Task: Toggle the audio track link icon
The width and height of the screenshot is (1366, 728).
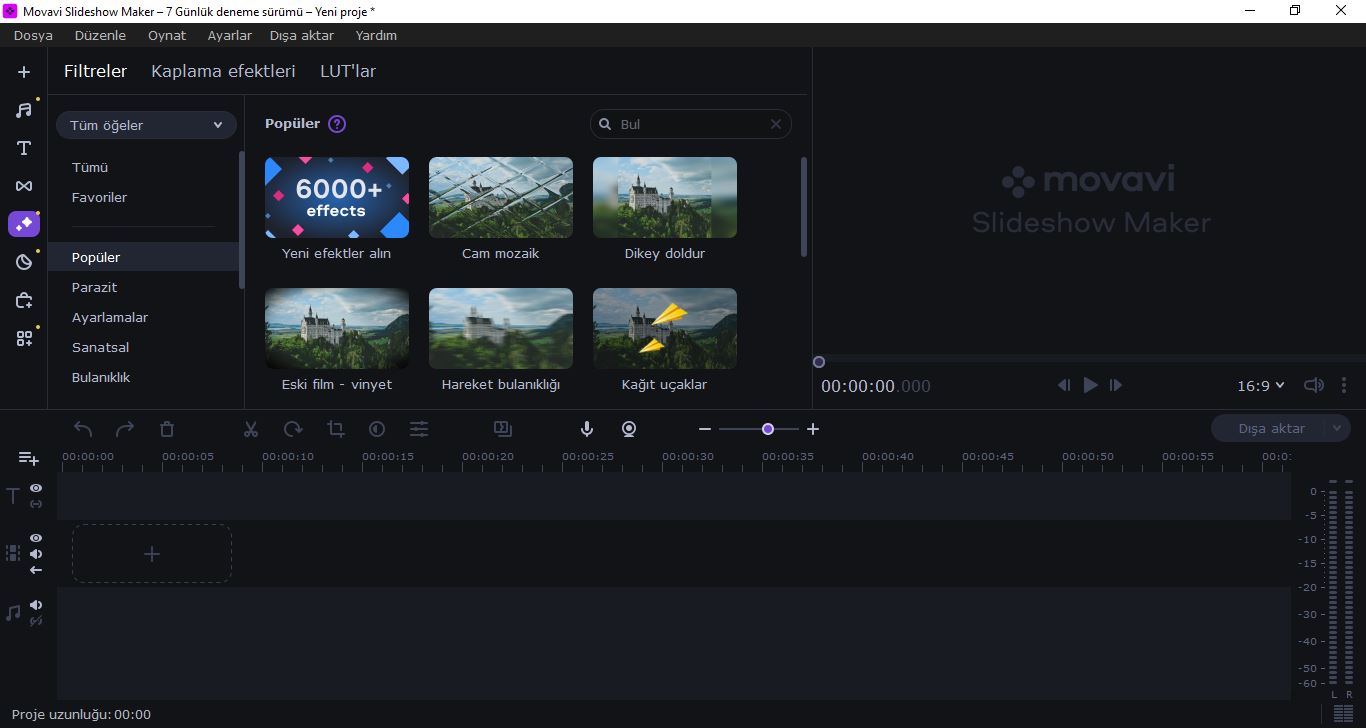Action: [36, 621]
